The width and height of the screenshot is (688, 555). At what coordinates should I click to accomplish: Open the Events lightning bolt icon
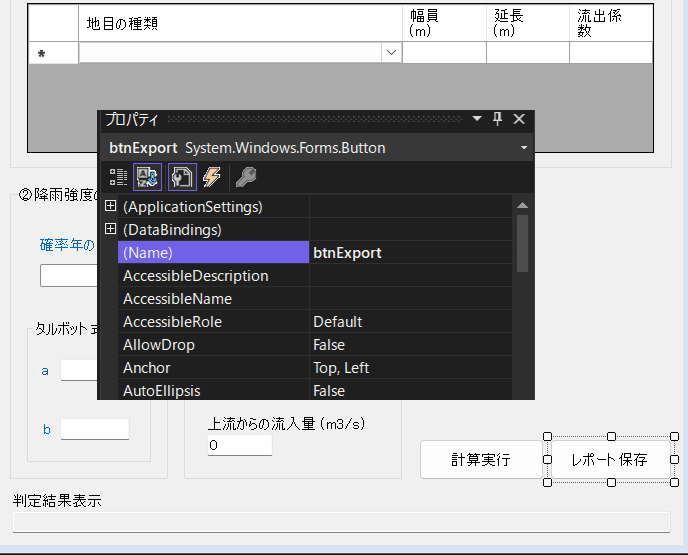pos(211,177)
